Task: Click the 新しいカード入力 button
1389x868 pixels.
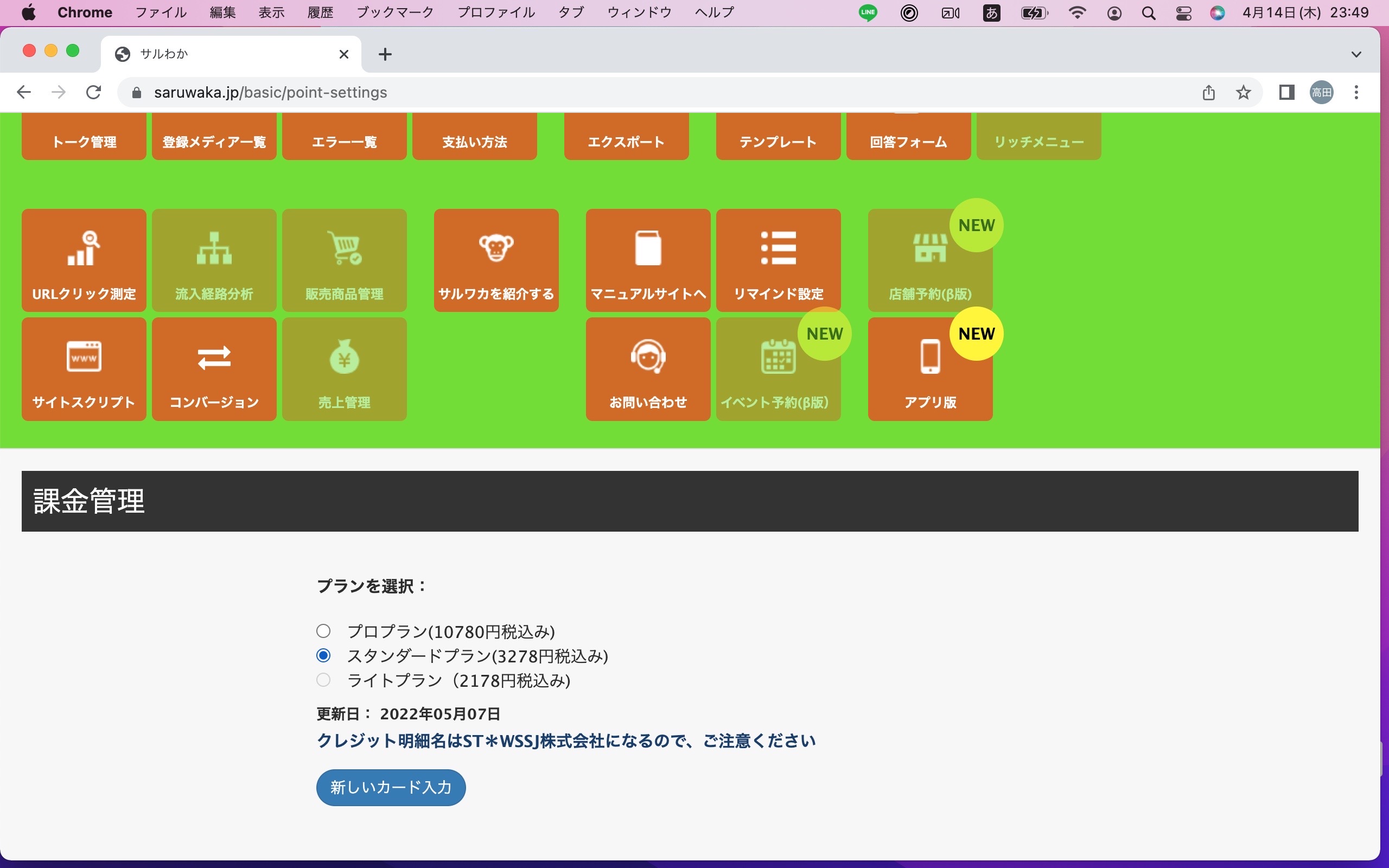Action: [391, 787]
